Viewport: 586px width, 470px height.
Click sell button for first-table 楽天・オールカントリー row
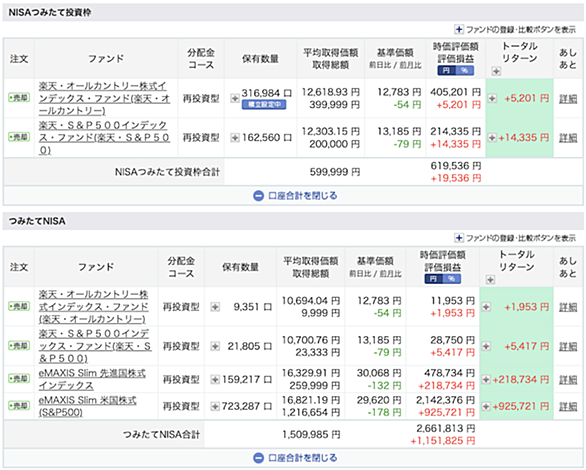(x=19, y=98)
